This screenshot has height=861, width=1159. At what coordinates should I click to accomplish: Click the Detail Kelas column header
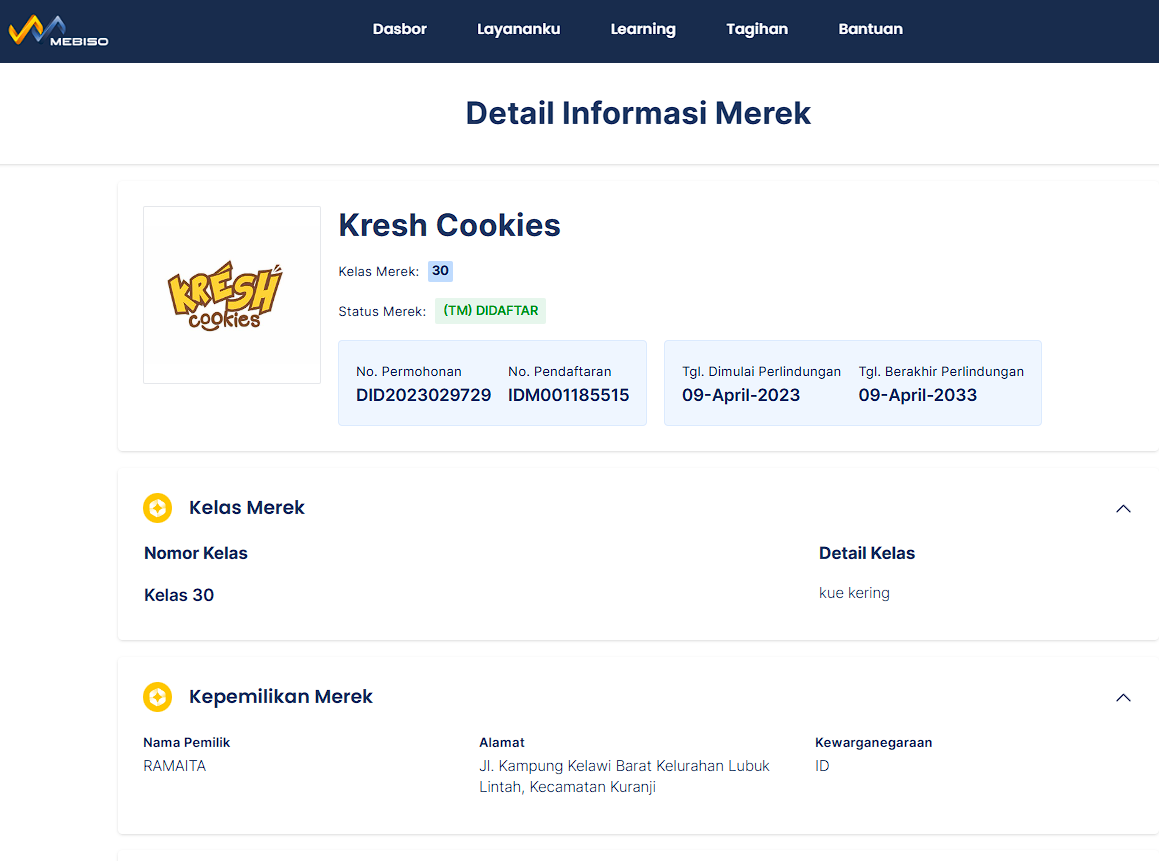(866, 553)
